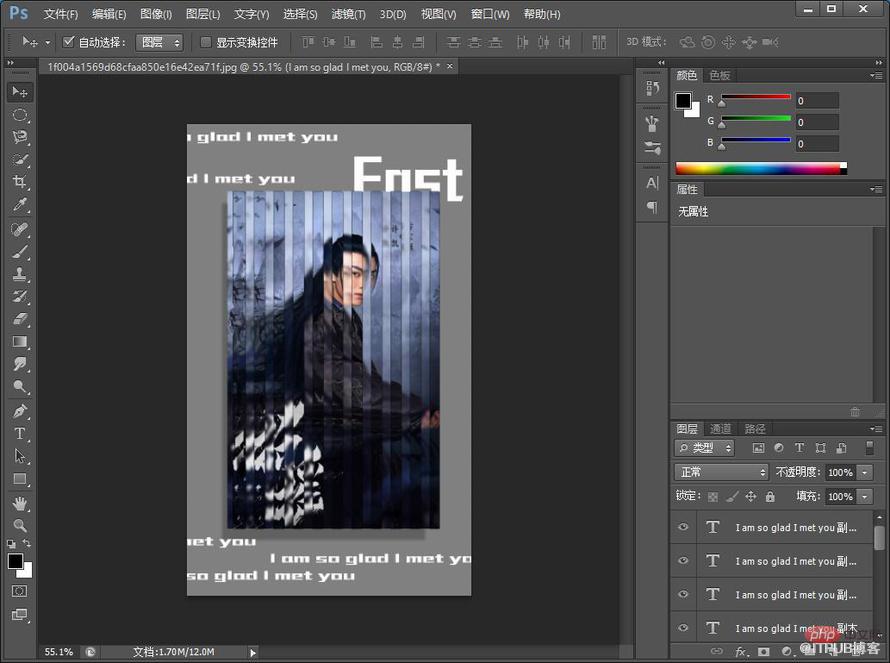Enable the 显示变换控件 checkbox
This screenshot has width=890, height=663.
coord(205,42)
